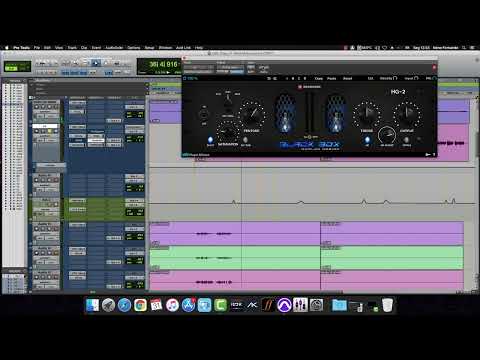Click the plugin redo arrow icon
The width and height of the screenshot is (480, 360).
coord(275,78)
